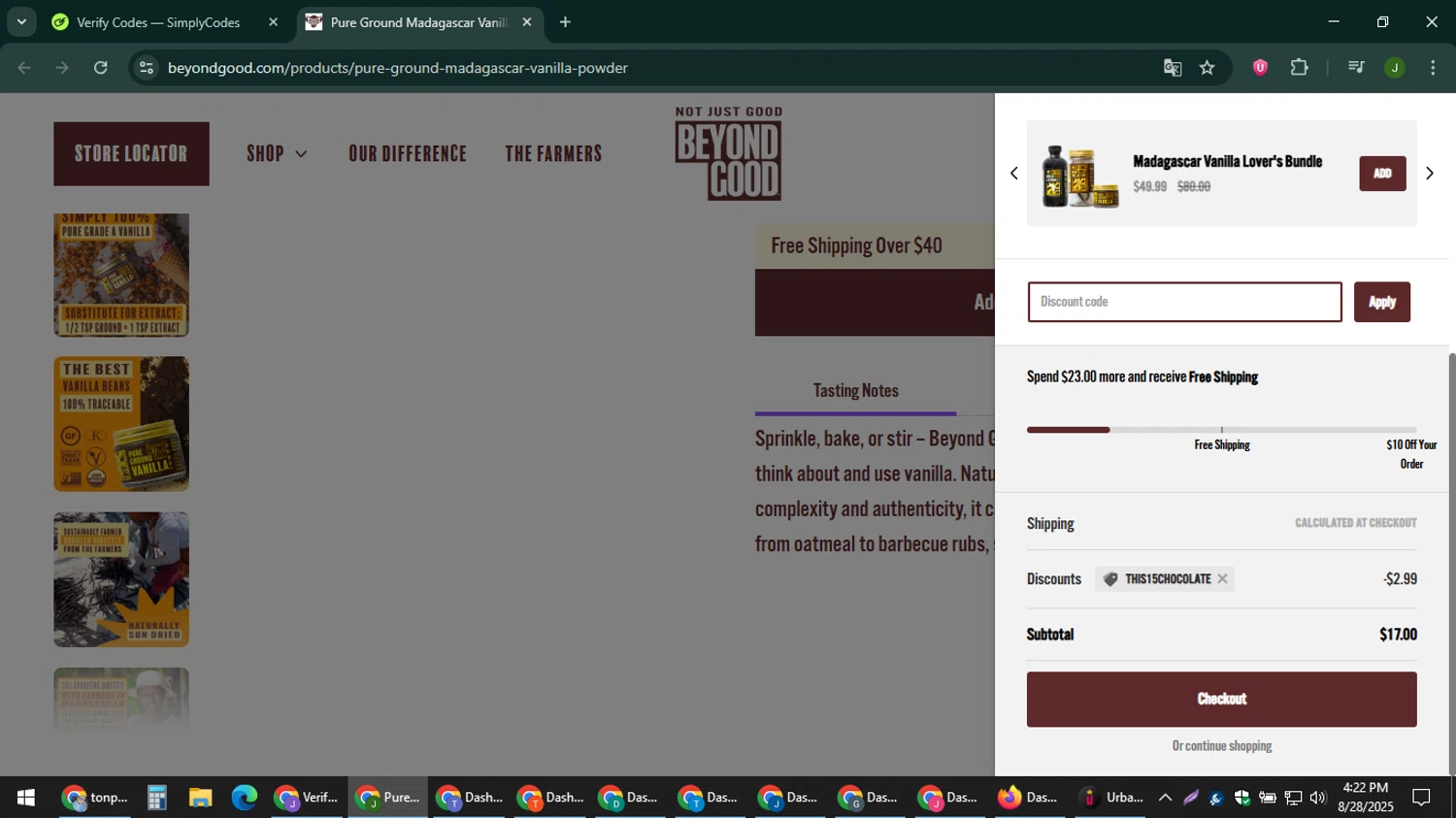Click the Calculated at Checkout shipping text
This screenshot has height=818, width=1456.
1355,523
